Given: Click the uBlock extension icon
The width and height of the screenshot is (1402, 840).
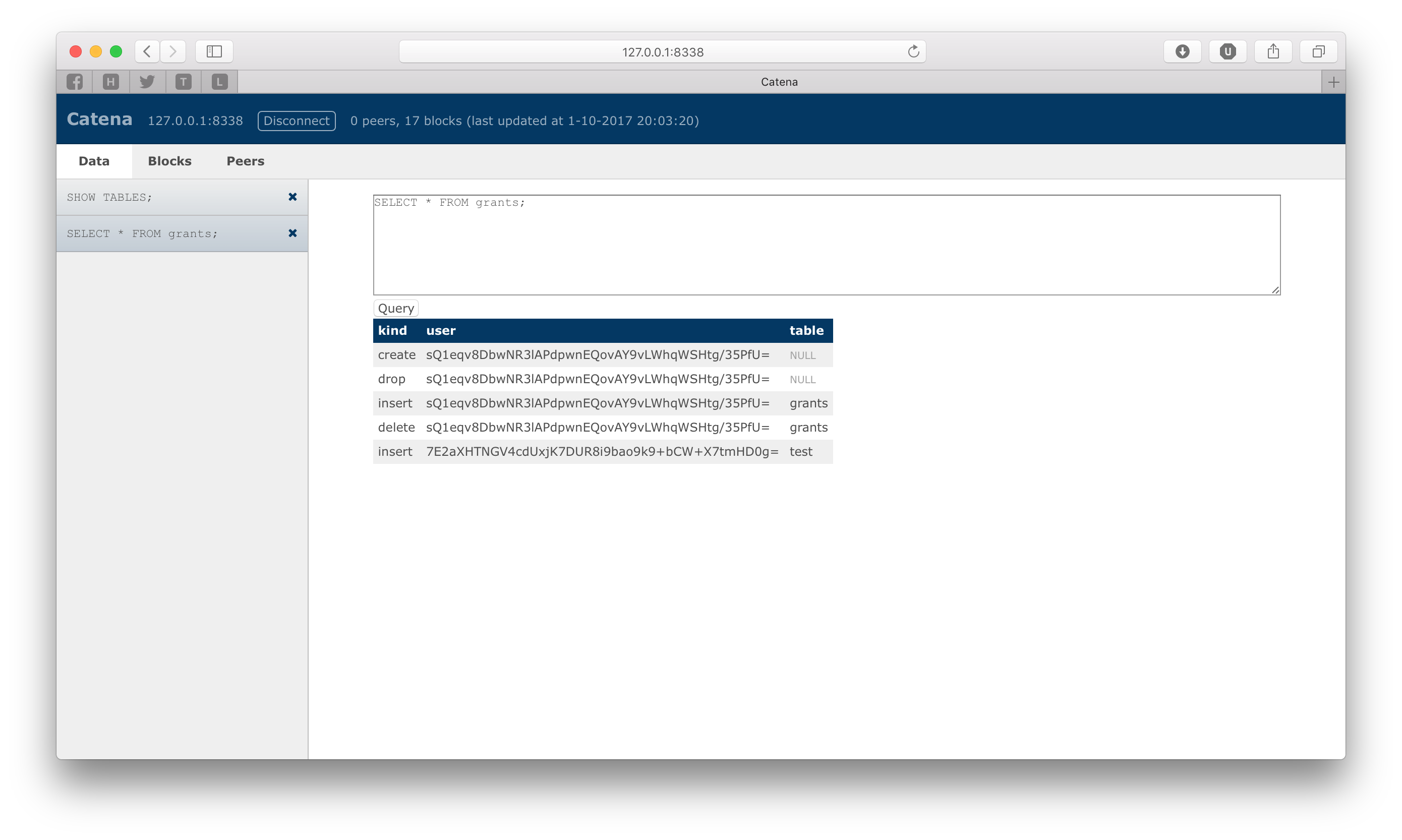Looking at the screenshot, I should [x=1227, y=51].
